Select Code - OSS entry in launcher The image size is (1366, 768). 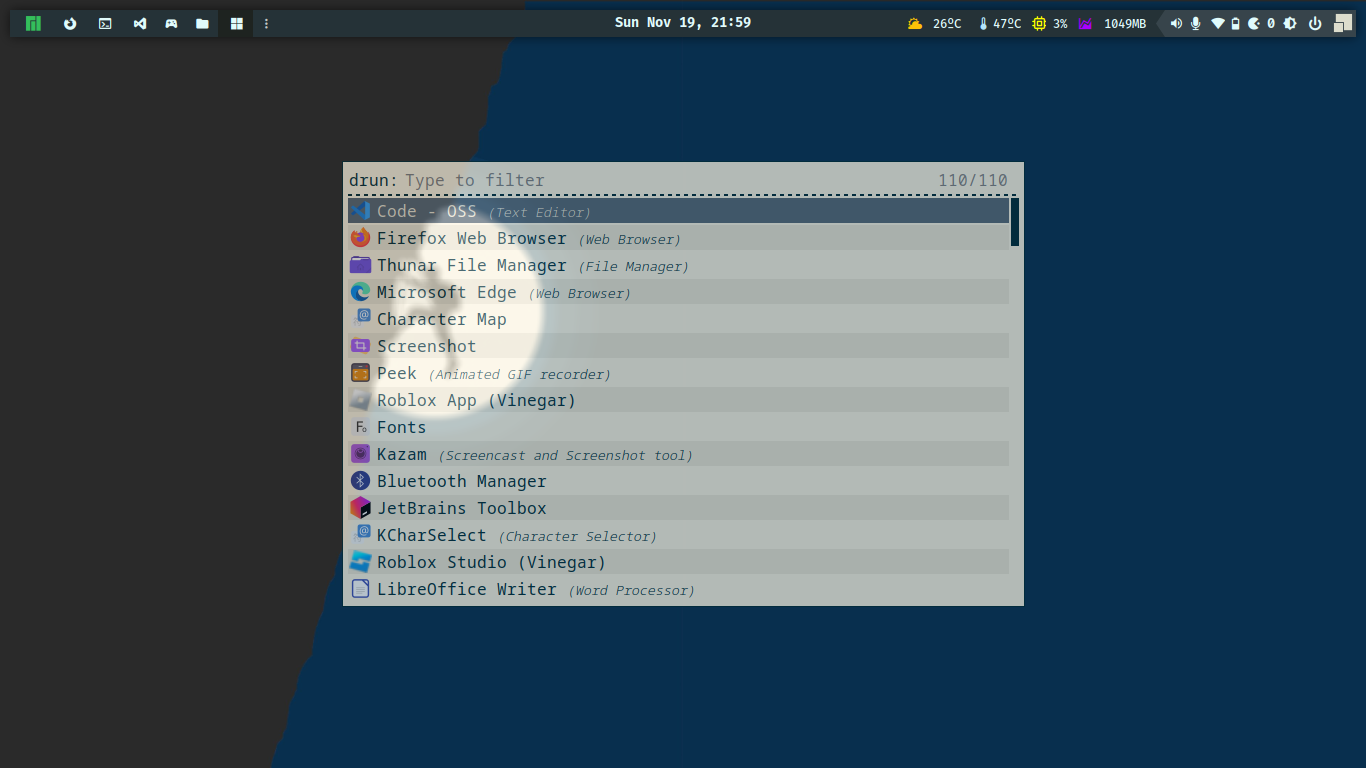pyautogui.click(x=678, y=211)
